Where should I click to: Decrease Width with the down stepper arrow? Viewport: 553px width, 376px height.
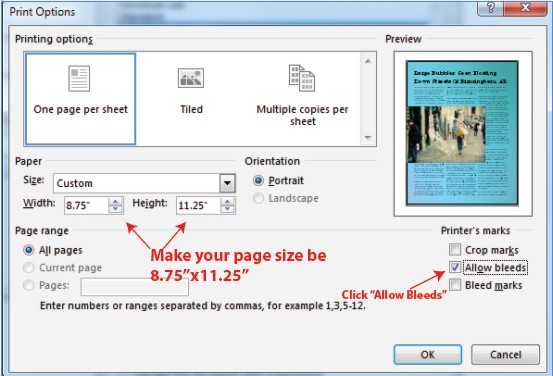[115, 209]
